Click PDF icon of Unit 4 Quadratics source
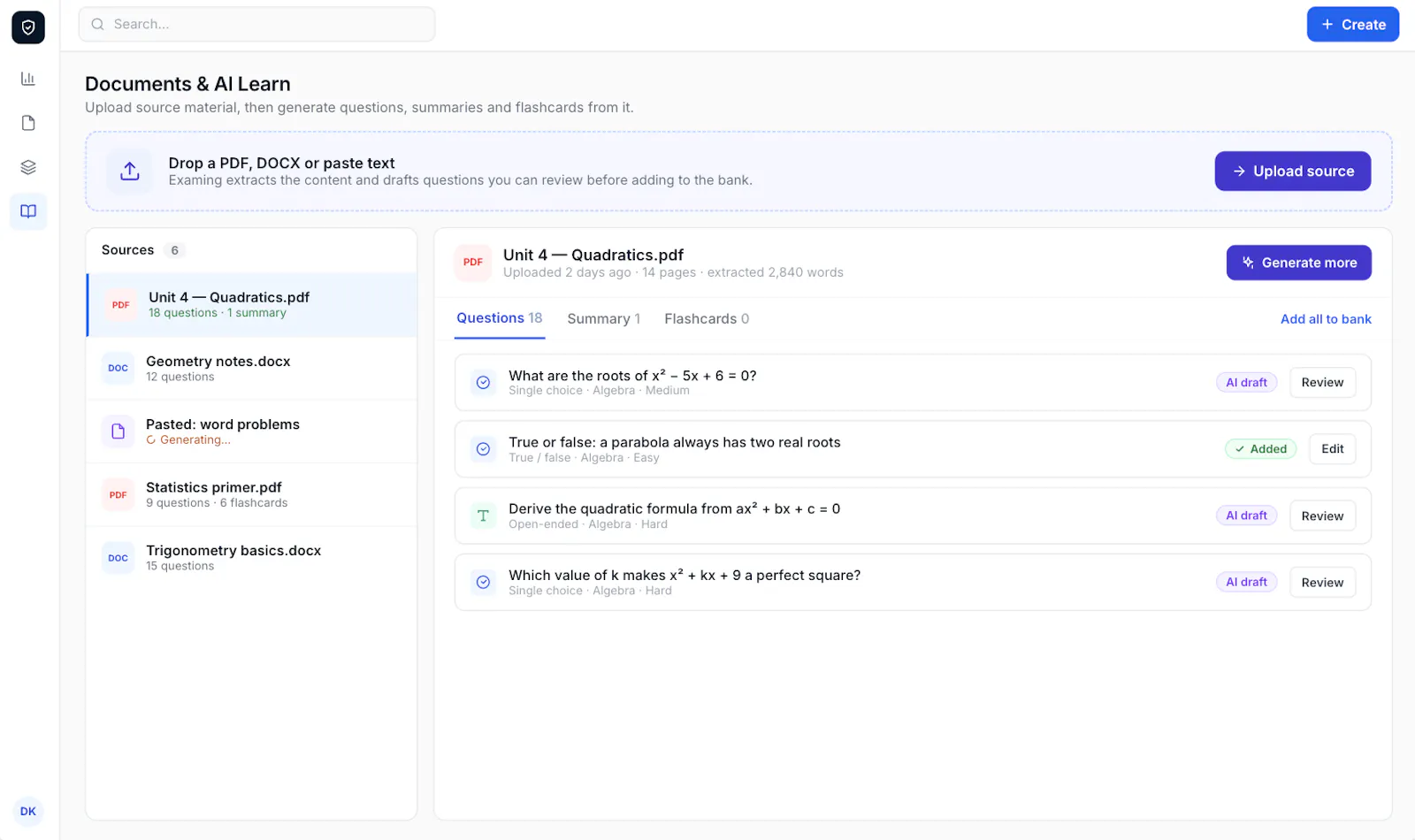This screenshot has height=840, width=1415. pyautogui.click(x=121, y=305)
